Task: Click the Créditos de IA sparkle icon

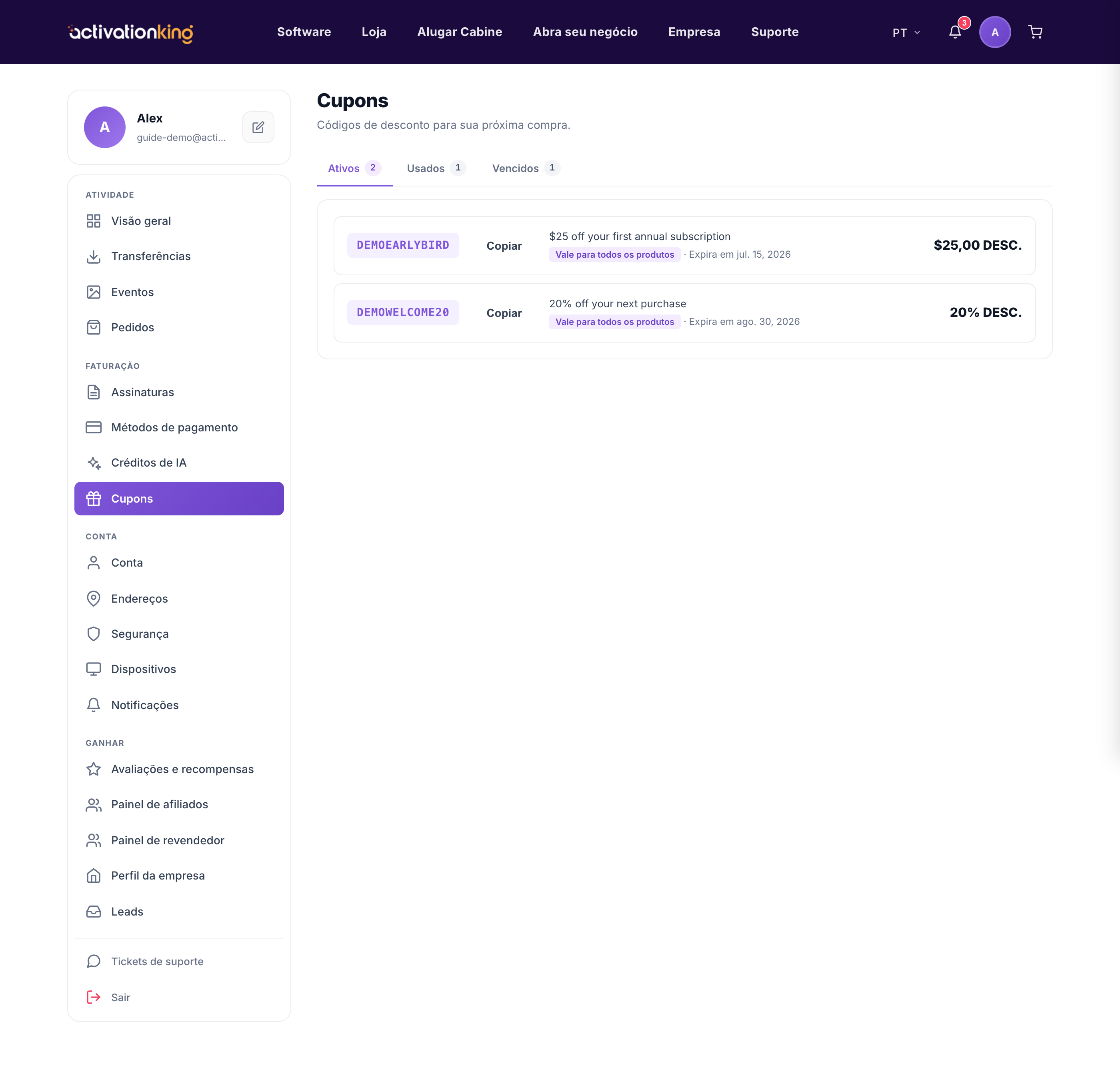Action: pyautogui.click(x=94, y=463)
